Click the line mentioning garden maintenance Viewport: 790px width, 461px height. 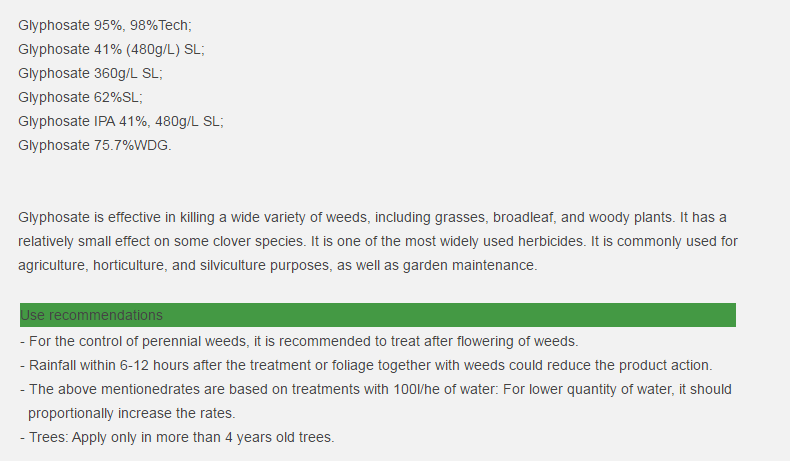tap(278, 266)
